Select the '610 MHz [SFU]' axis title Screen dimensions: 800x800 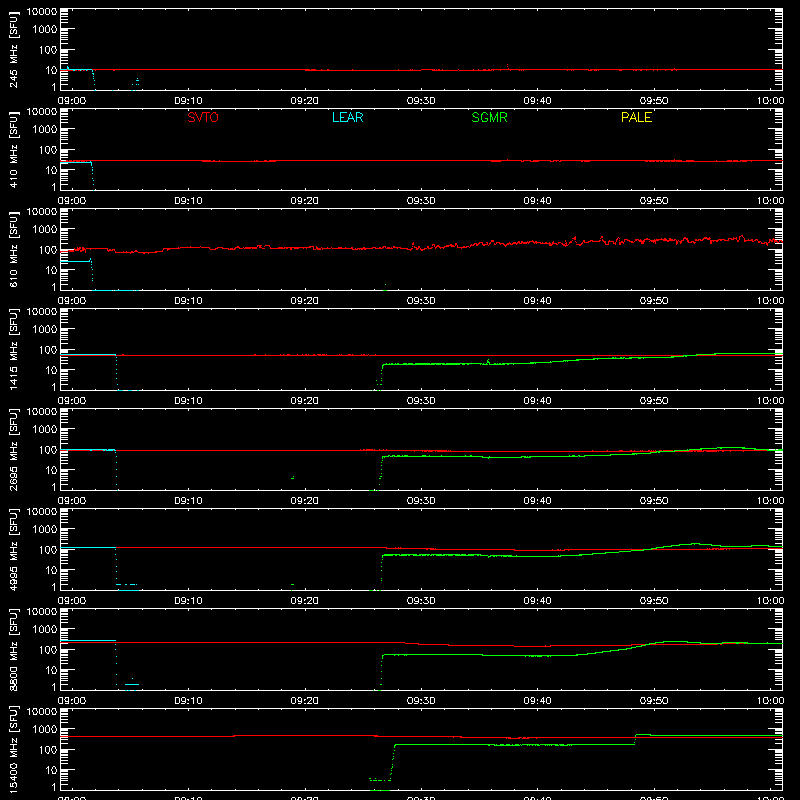13,250
